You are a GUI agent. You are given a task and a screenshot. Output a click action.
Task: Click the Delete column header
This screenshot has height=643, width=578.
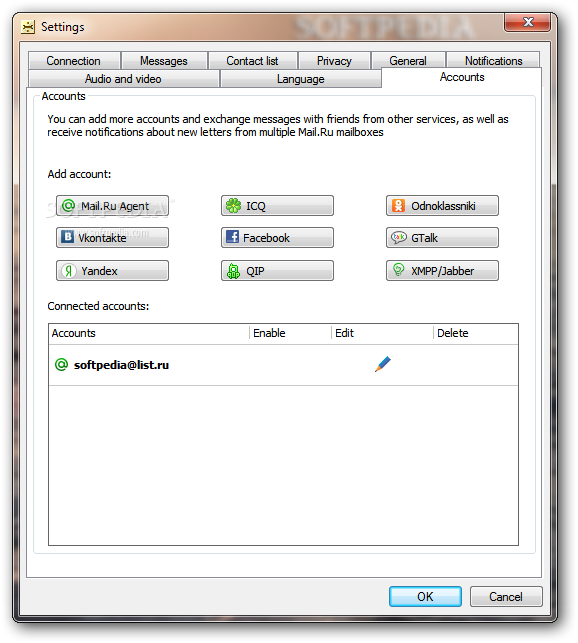[x=475, y=333]
